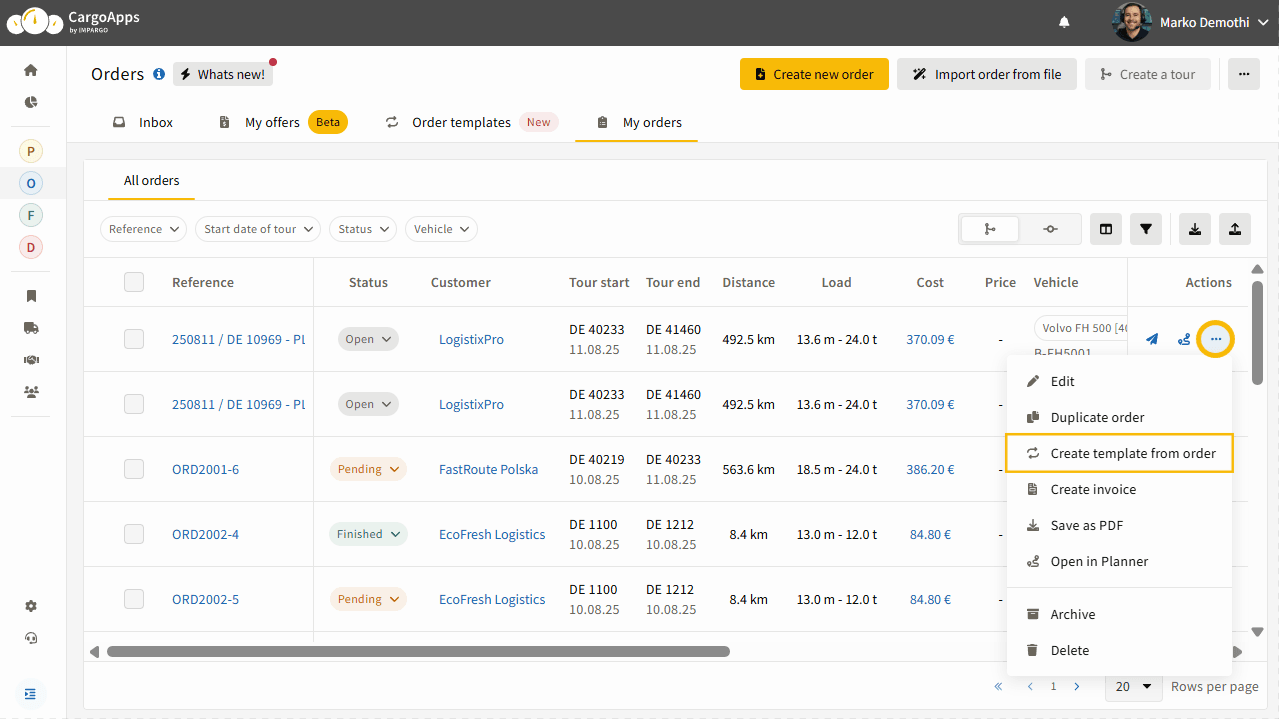Open the truck vehicles sidebar icon
Image resolution: width=1279 pixels, height=719 pixels.
31,328
